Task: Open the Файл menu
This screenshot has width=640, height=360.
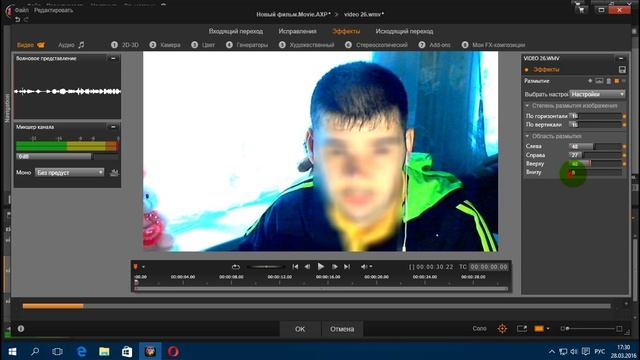Action: pos(22,10)
